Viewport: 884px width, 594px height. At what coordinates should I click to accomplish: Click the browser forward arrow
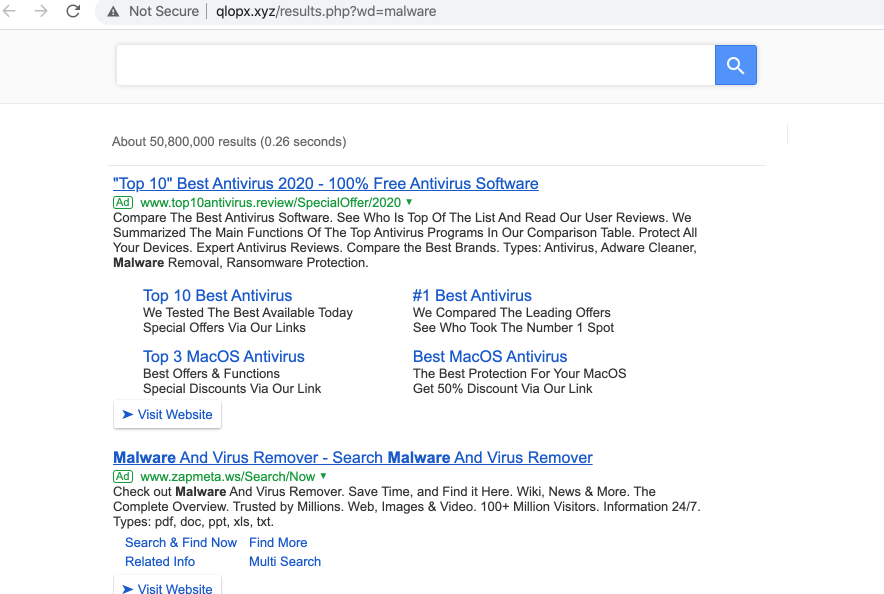click(41, 11)
